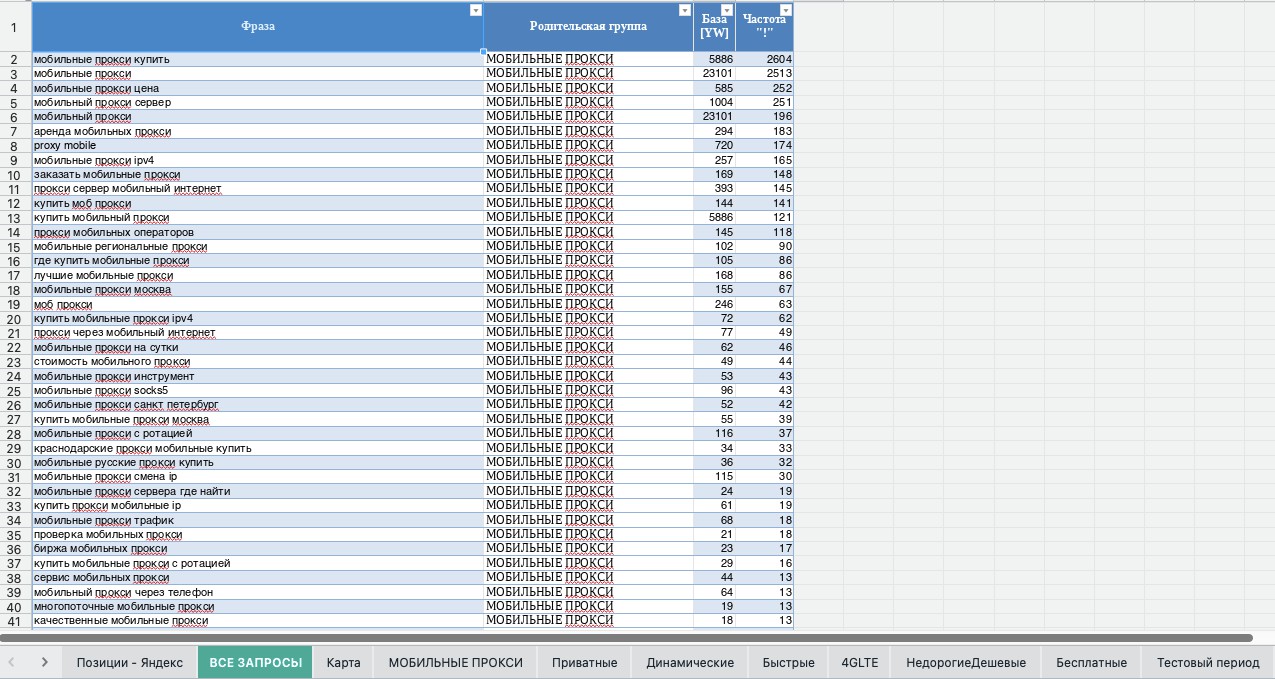Select cell 'моб прокси'
The image size is (1275, 679).
258,304
